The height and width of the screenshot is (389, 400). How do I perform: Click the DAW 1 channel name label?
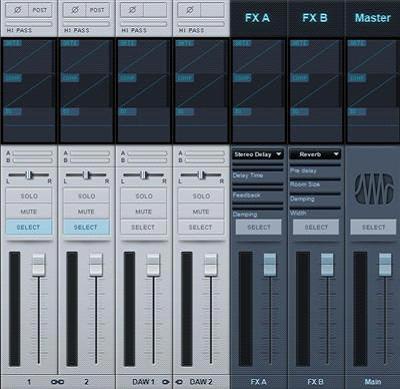[143, 382]
